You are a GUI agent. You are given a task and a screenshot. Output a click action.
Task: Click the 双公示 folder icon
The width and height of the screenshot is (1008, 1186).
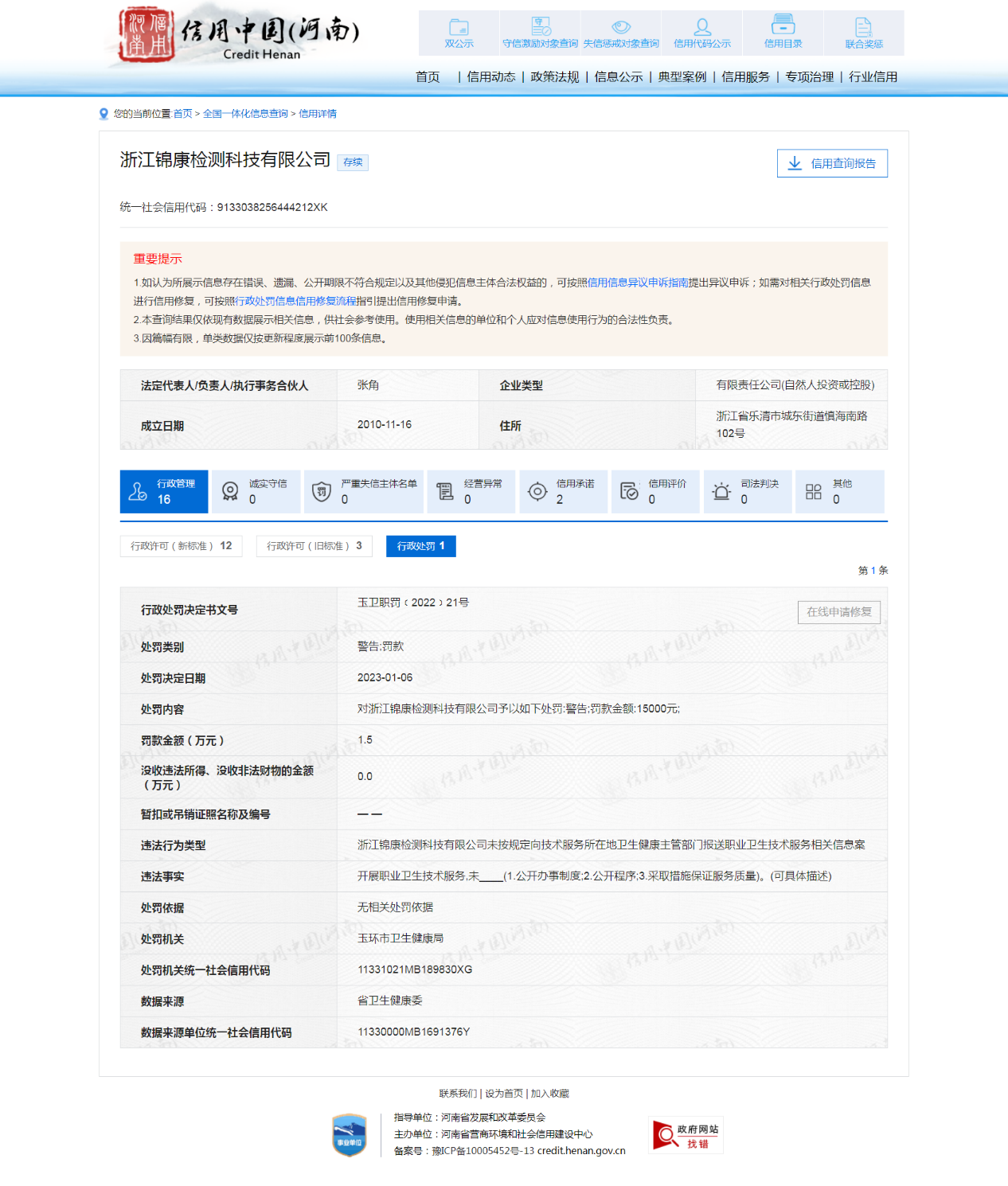[x=459, y=27]
